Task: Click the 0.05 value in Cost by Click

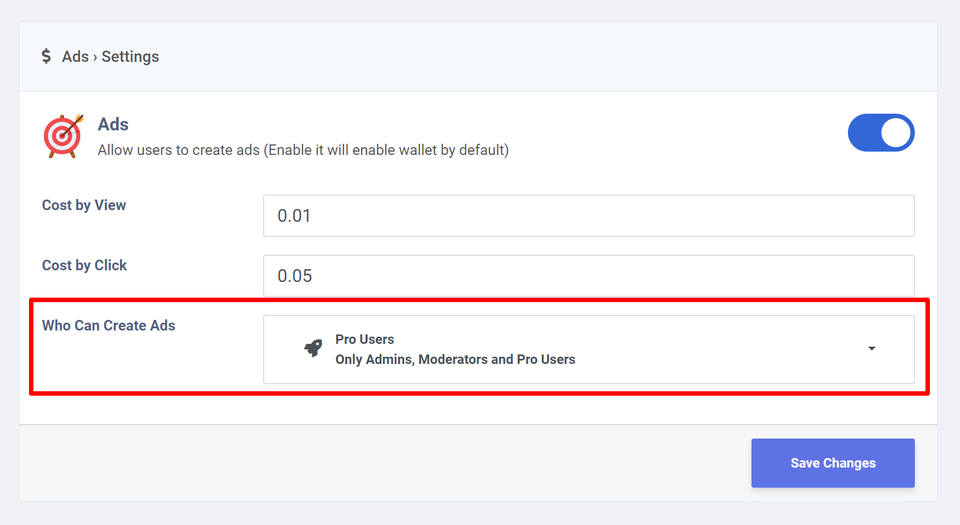Action: click(x=294, y=276)
